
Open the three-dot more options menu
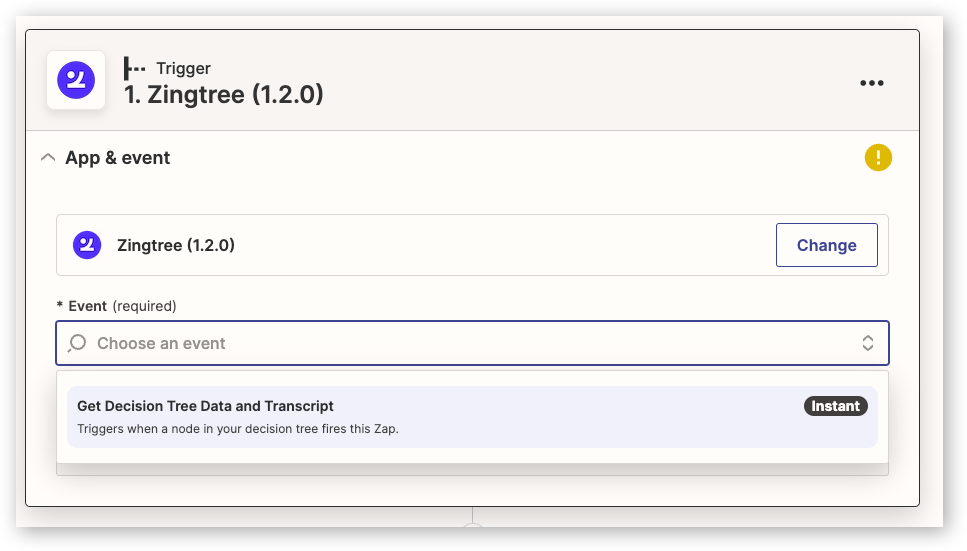pyautogui.click(x=871, y=83)
